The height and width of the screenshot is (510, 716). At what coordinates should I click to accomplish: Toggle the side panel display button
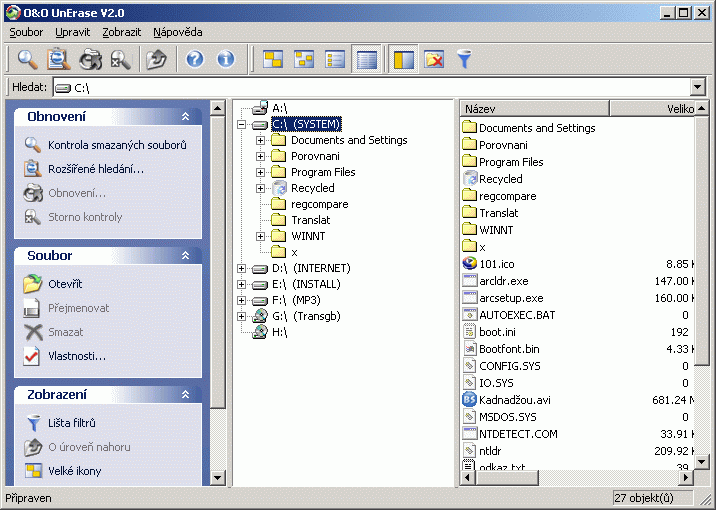(403, 60)
